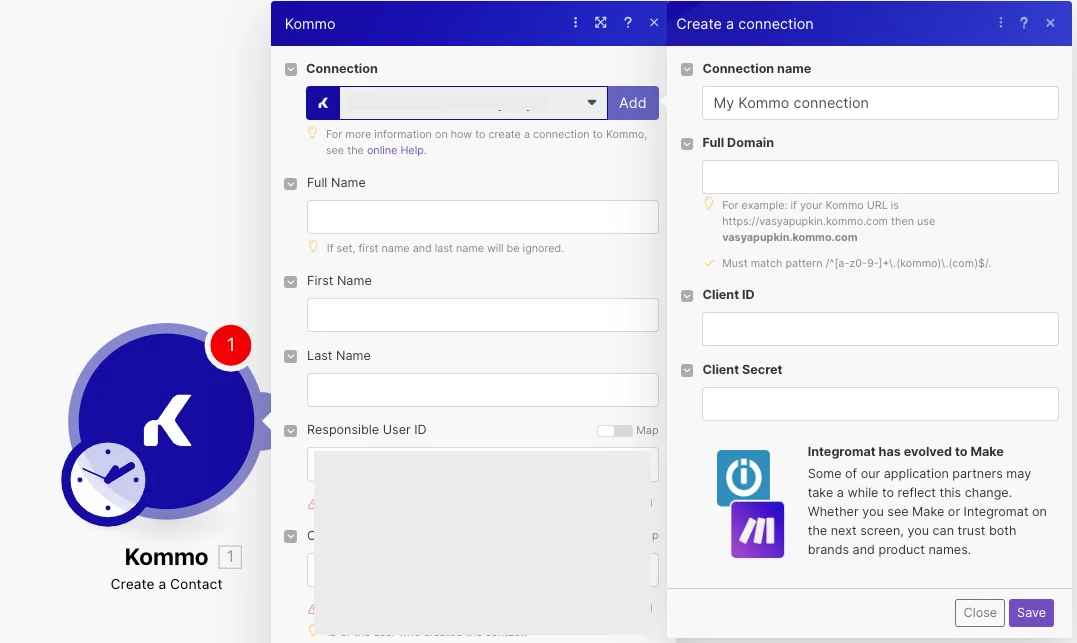Toggle the Full Domain checkbox
The width and height of the screenshot is (1077, 643).
[x=687, y=144]
